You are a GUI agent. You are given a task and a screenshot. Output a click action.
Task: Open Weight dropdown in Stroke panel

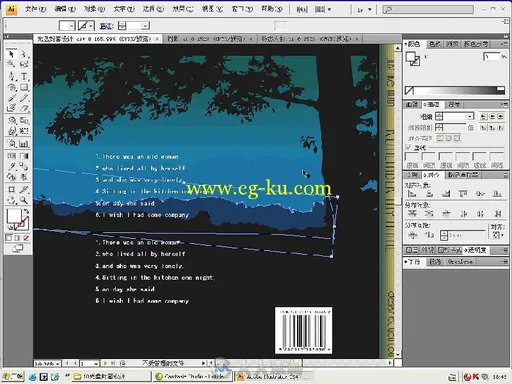pos(470,116)
